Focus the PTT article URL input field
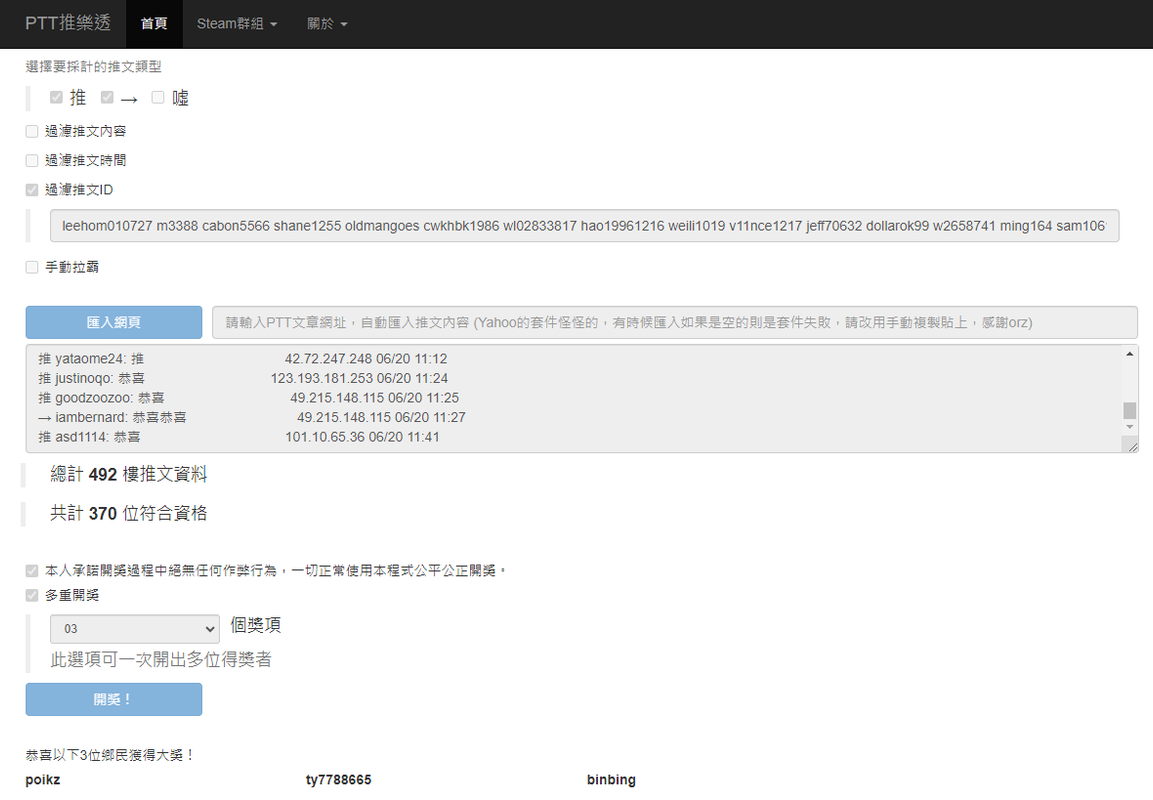 pos(674,322)
